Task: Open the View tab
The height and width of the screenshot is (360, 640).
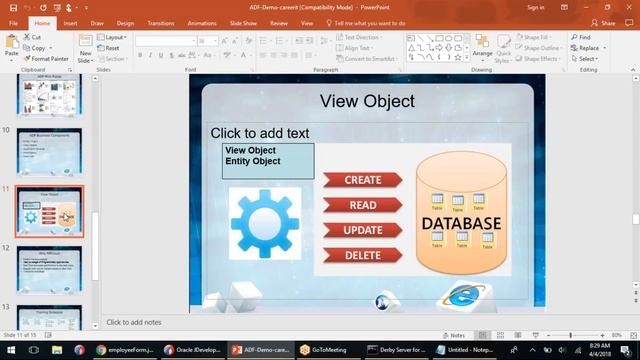Action: 307,23
